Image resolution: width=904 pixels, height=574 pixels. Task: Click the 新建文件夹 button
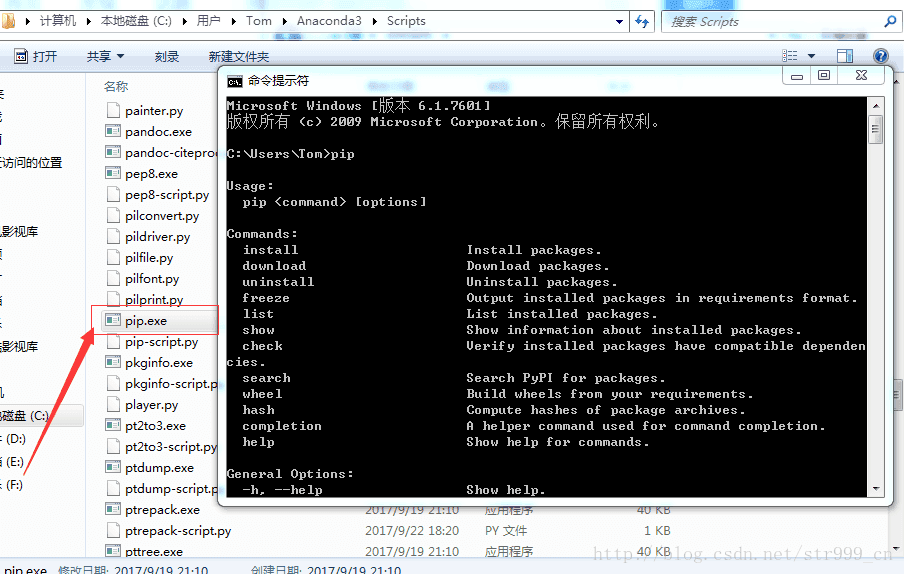[x=238, y=57]
